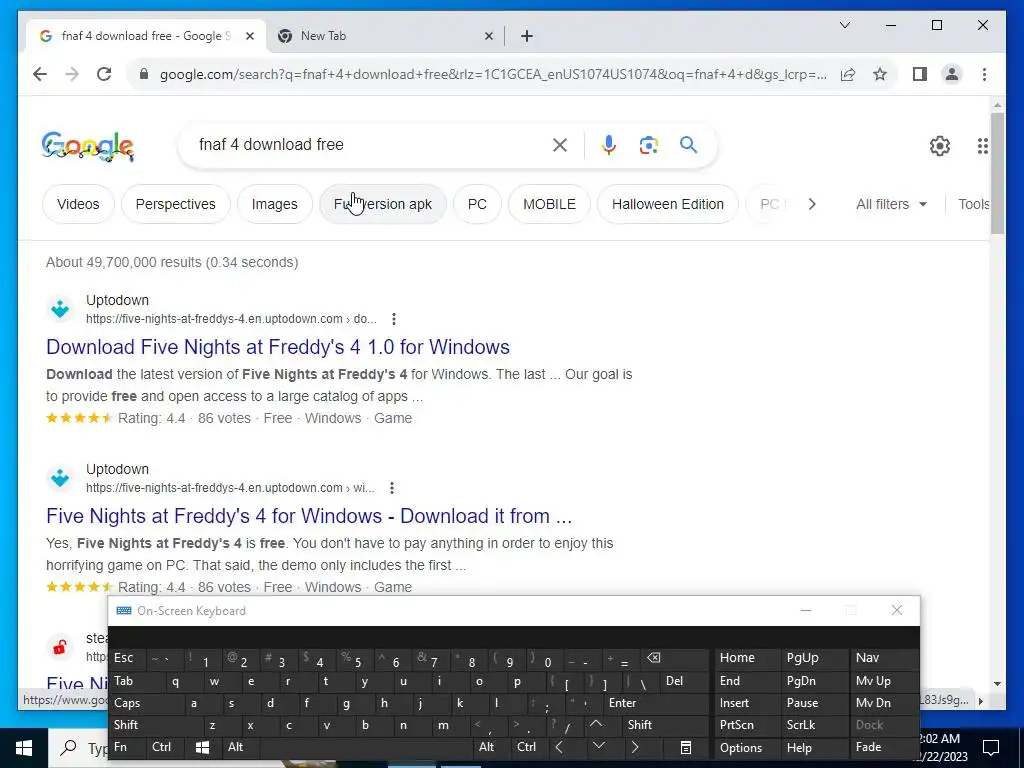Viewport: 1024px width, 768px height.
Task: Click the Windows taskbar search box
Action: point(78,748)
